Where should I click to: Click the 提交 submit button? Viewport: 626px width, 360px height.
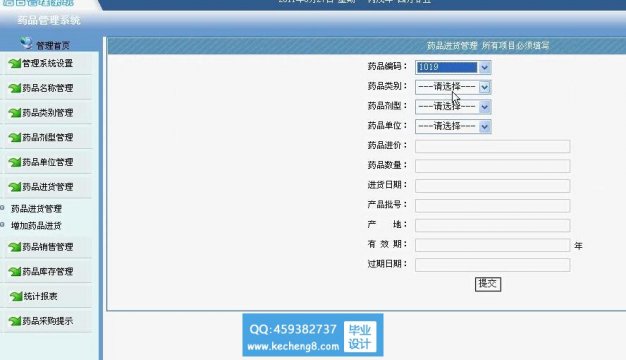(488, 284)
